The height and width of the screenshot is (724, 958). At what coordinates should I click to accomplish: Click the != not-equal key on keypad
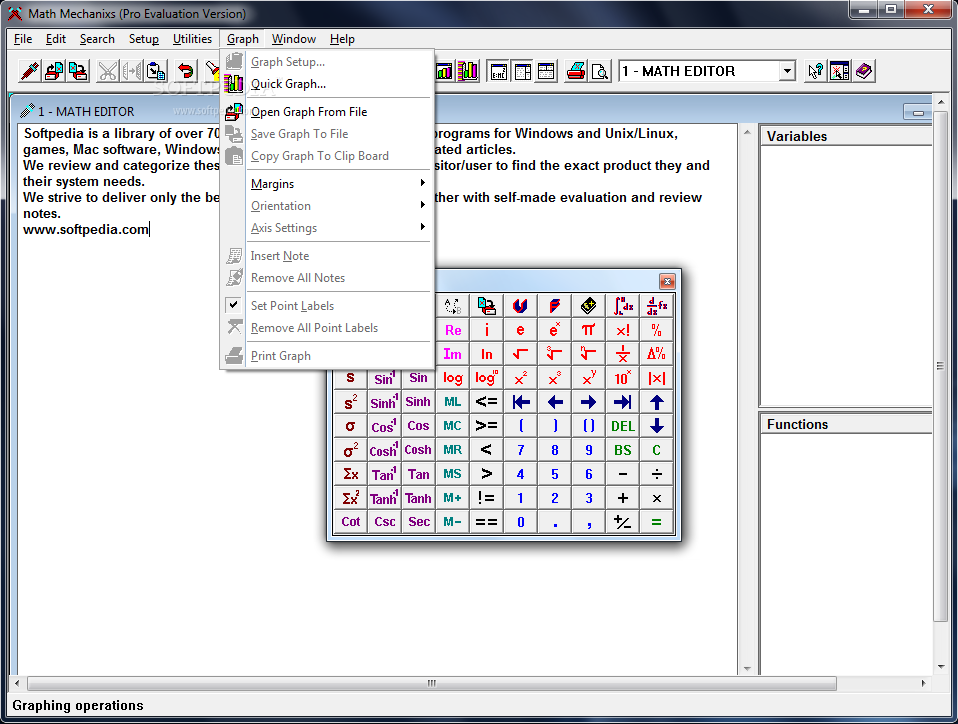click(x=486, y=498)
